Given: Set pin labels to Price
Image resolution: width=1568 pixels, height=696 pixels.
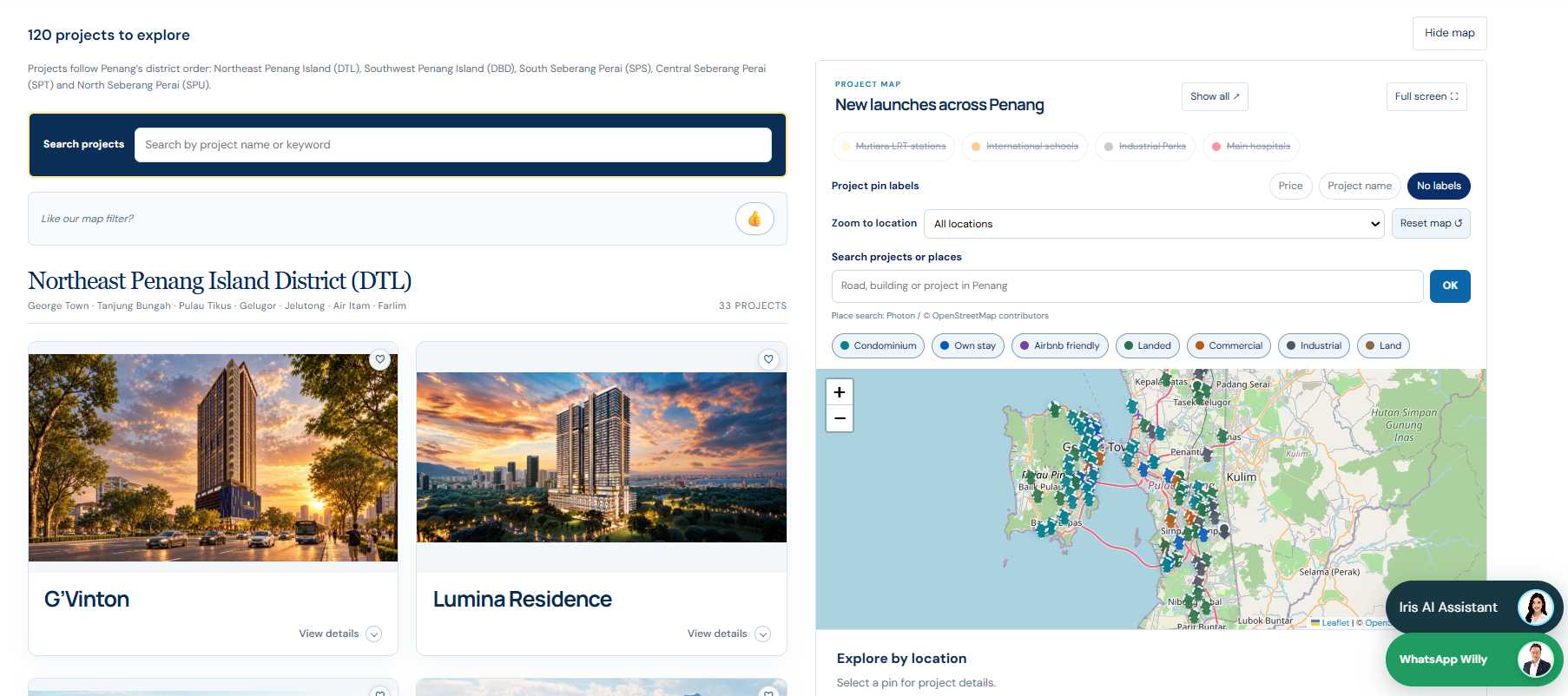Looking at the screenshot, I should [x=1290, y=186].
